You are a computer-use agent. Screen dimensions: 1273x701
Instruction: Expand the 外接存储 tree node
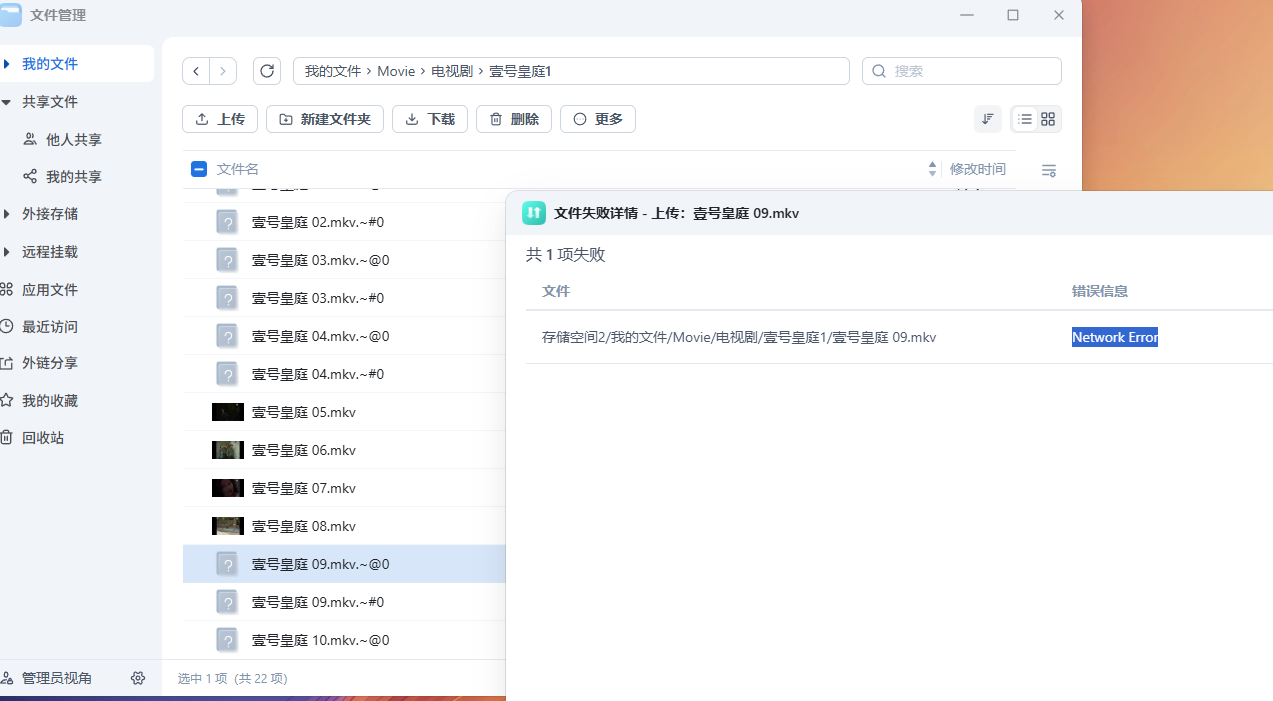(7, 214)
